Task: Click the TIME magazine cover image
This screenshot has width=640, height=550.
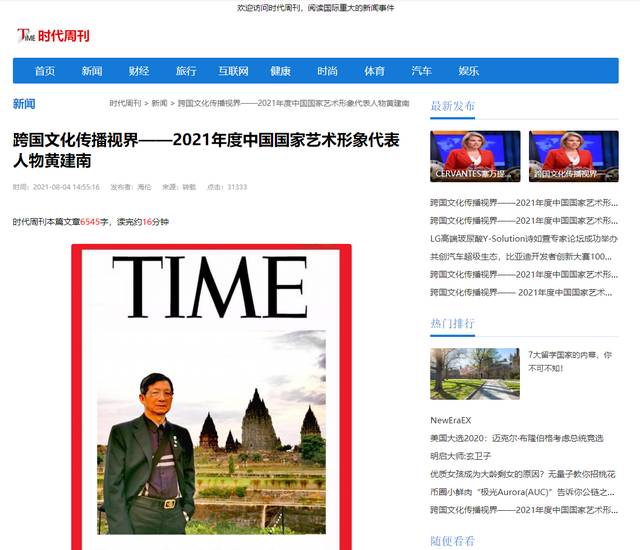Action: coord(211,395)
